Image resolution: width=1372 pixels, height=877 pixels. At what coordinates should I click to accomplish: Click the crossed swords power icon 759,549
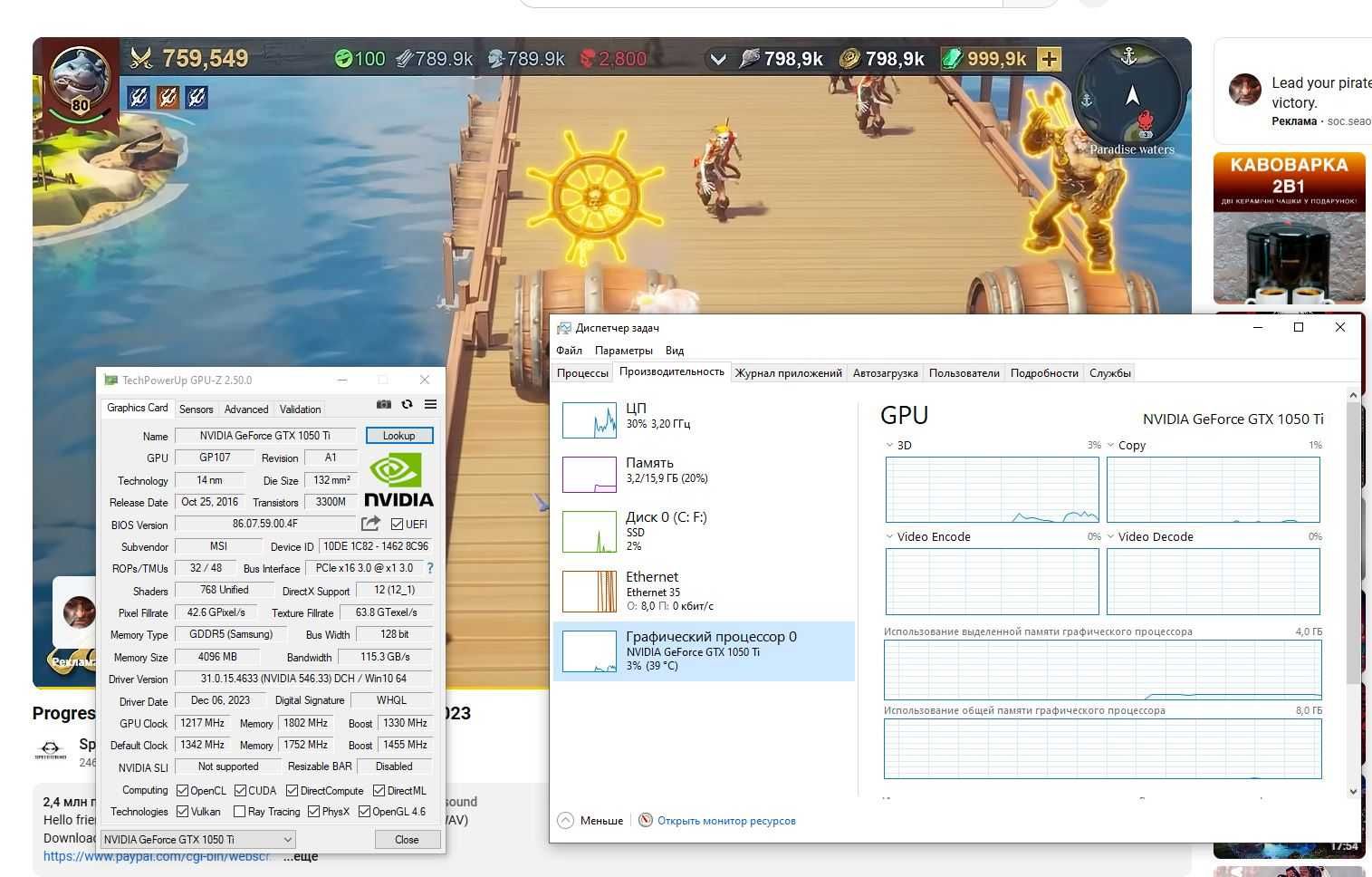point(141,59)
